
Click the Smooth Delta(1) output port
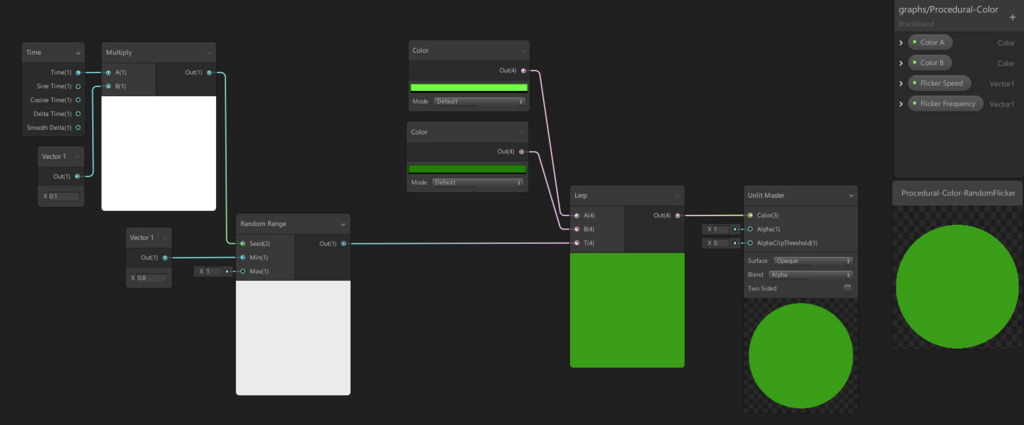point(78,127)
